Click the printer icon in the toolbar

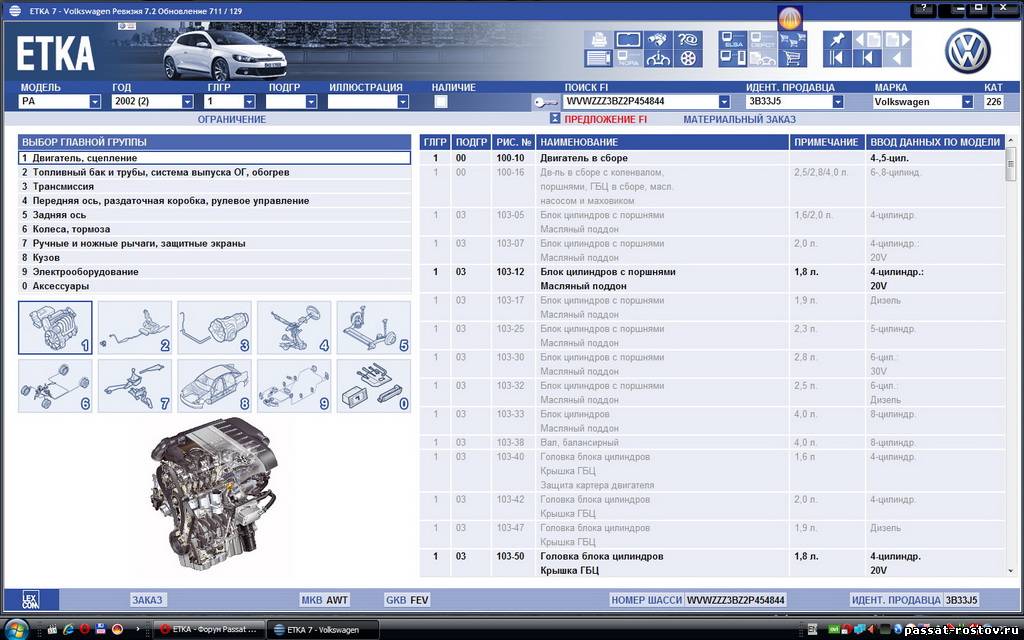[x=598, y=40]
